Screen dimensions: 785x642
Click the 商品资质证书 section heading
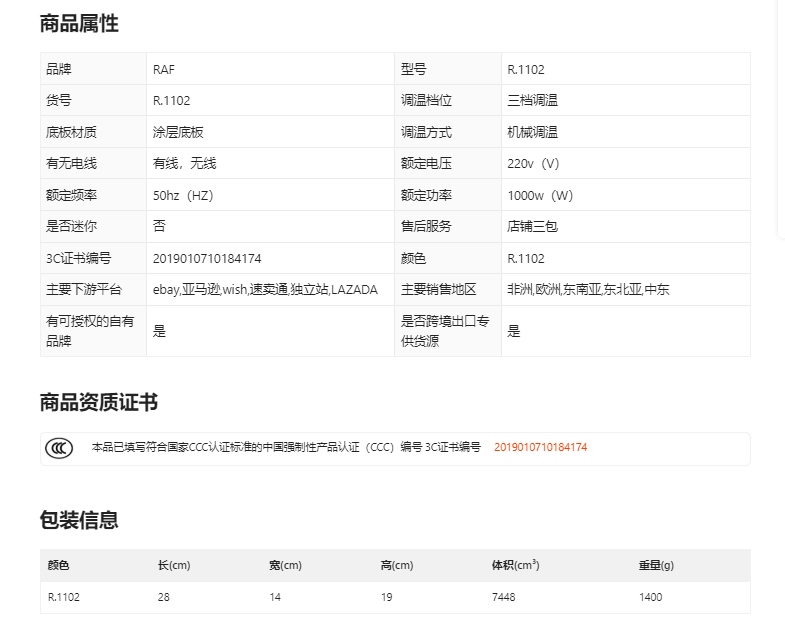pyautogui.click(x=98, y=403)
